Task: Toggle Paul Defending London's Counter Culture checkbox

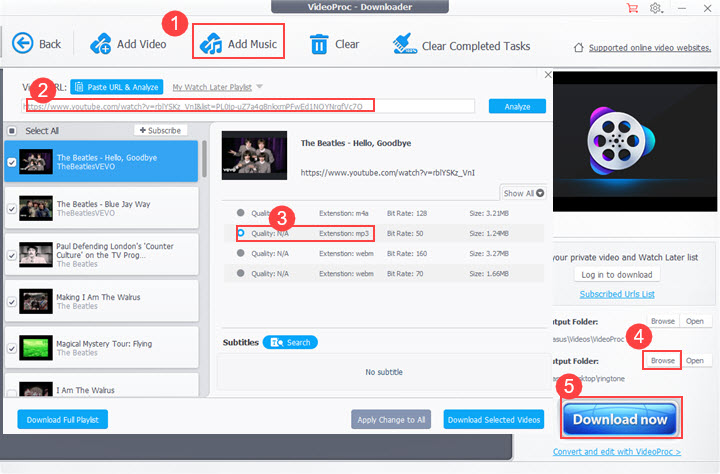Action: coord(12,255)
